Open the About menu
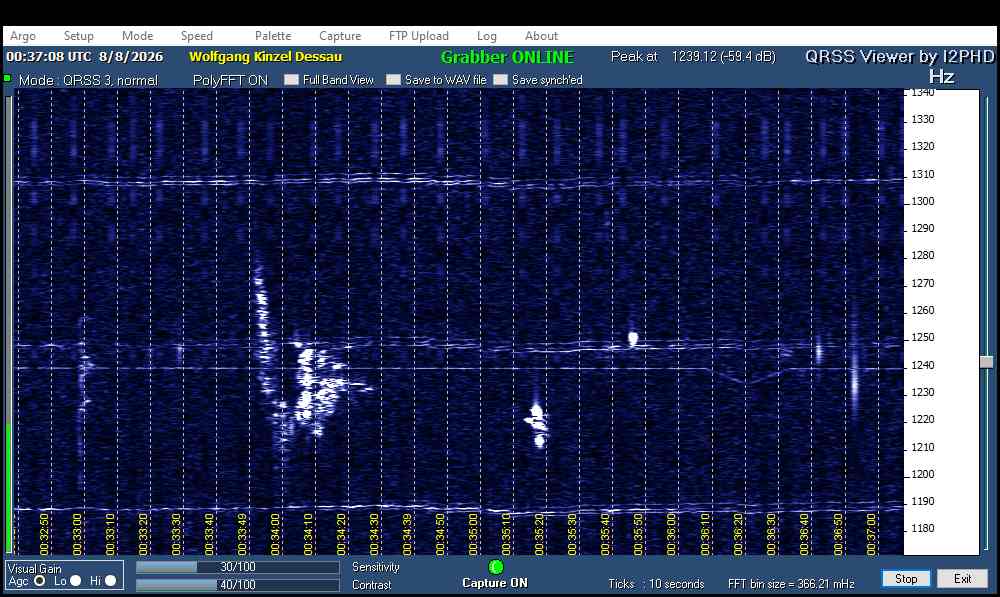This screenshot has height=597, width=1000. click(x=541, y=36)
